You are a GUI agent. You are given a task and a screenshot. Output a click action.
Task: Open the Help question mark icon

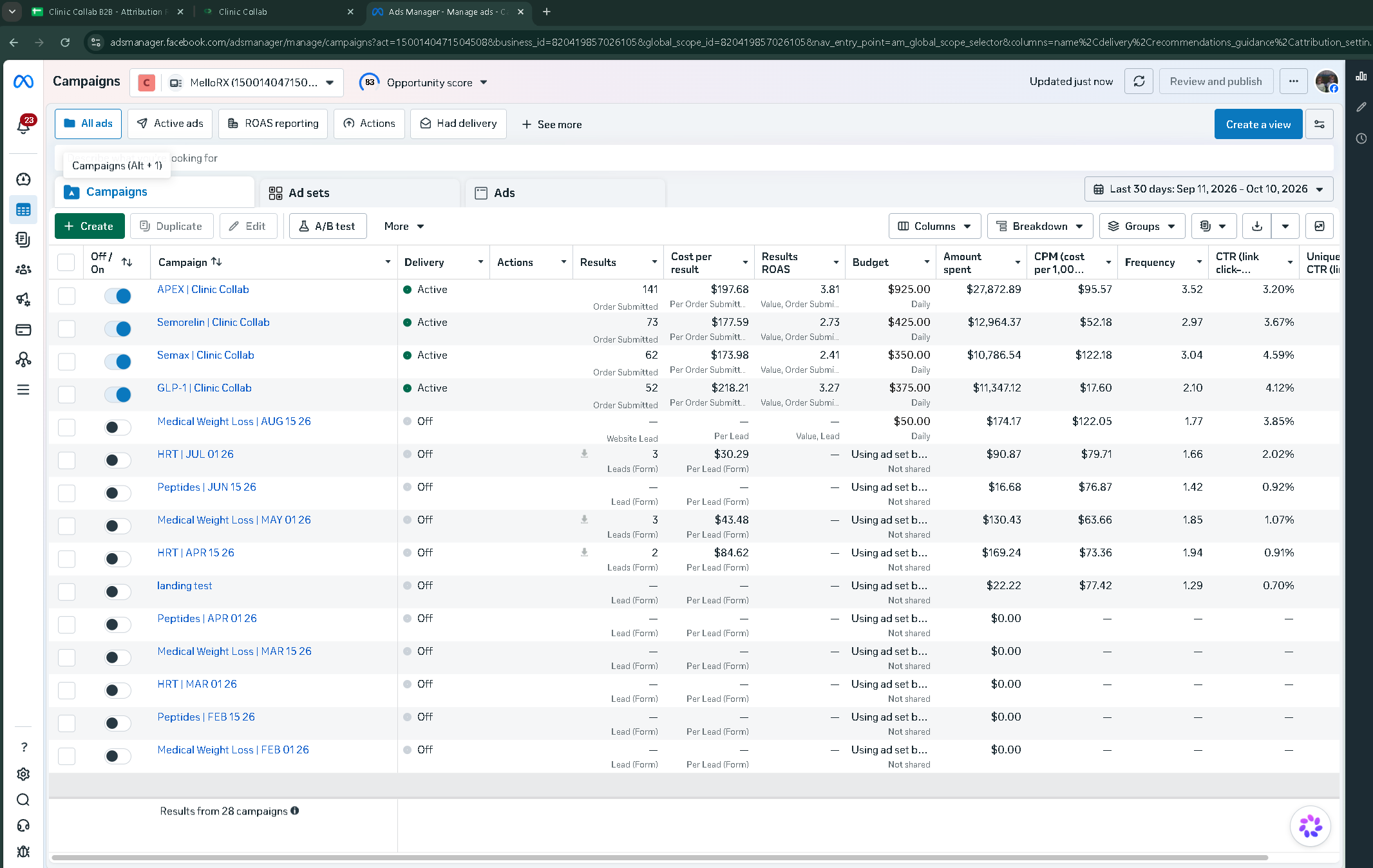pos(24,747)
